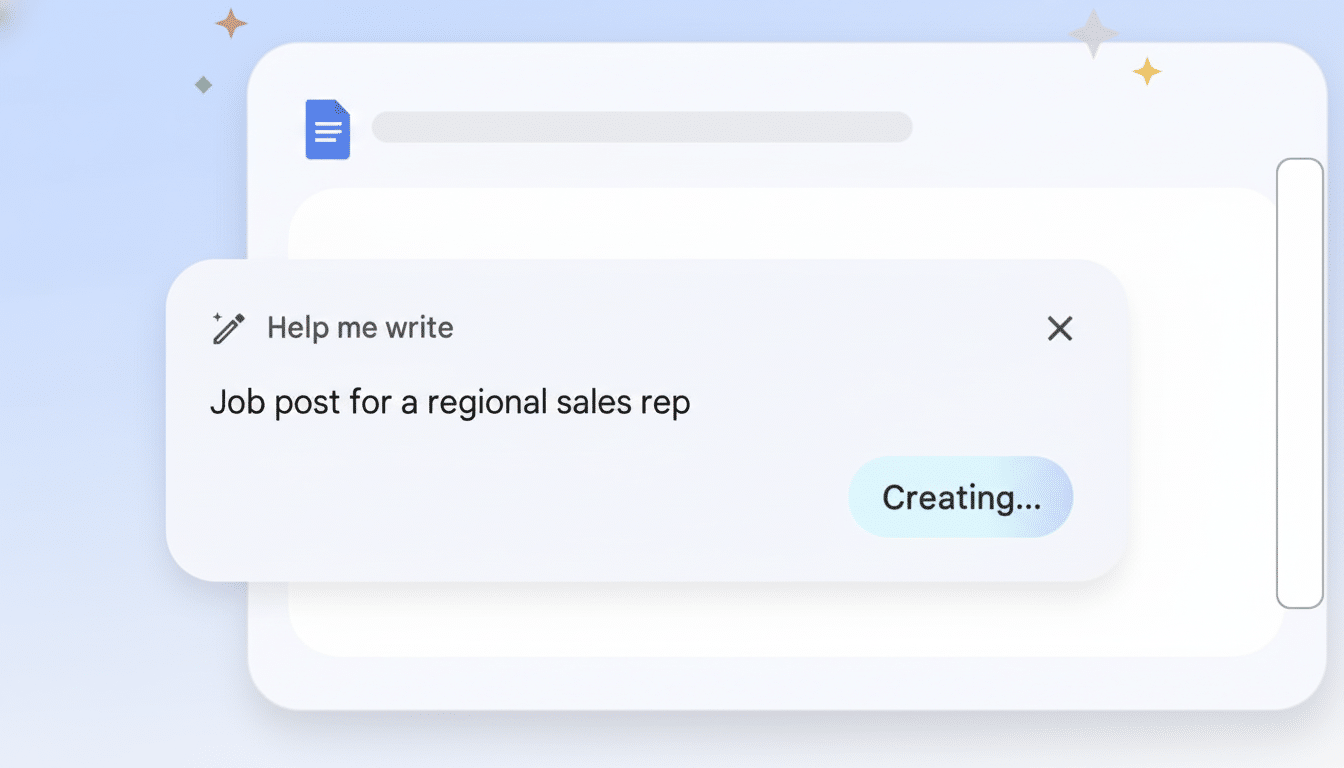Select the Help me write magic pencil icon
1344x768 pixels.
228,327
